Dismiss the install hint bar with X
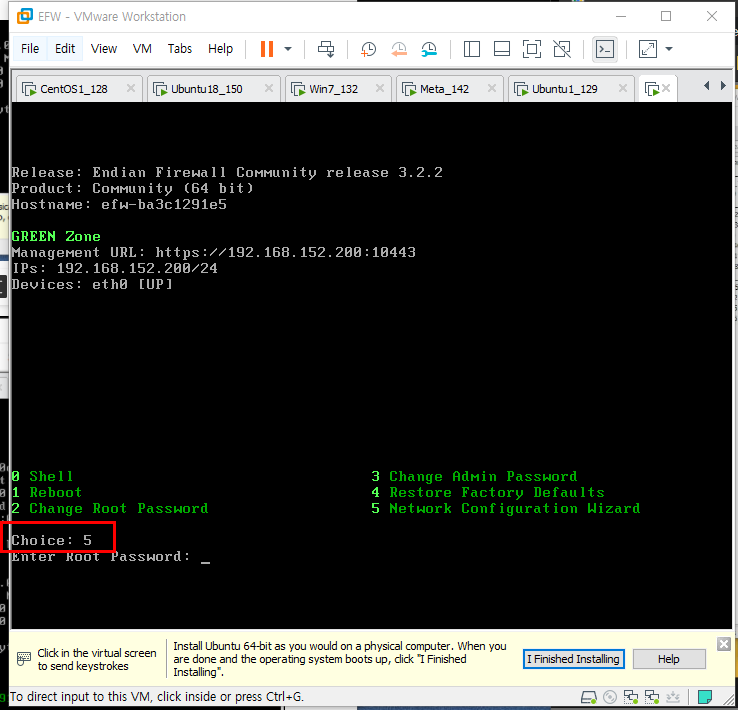Image resolution: width=738 pixels, height=710 pixels. [724, 644]
